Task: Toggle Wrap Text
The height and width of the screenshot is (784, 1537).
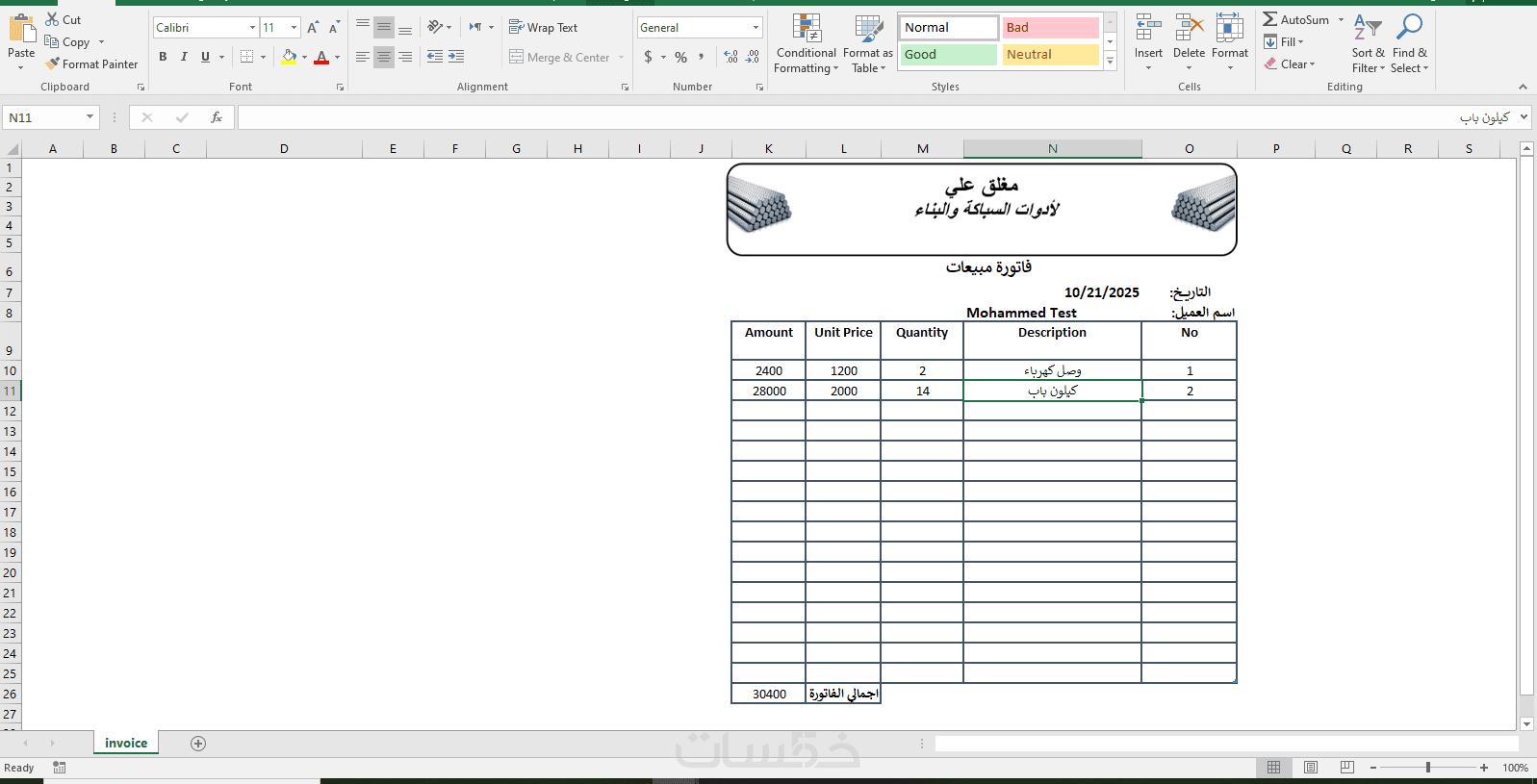Action: (543, 28)
